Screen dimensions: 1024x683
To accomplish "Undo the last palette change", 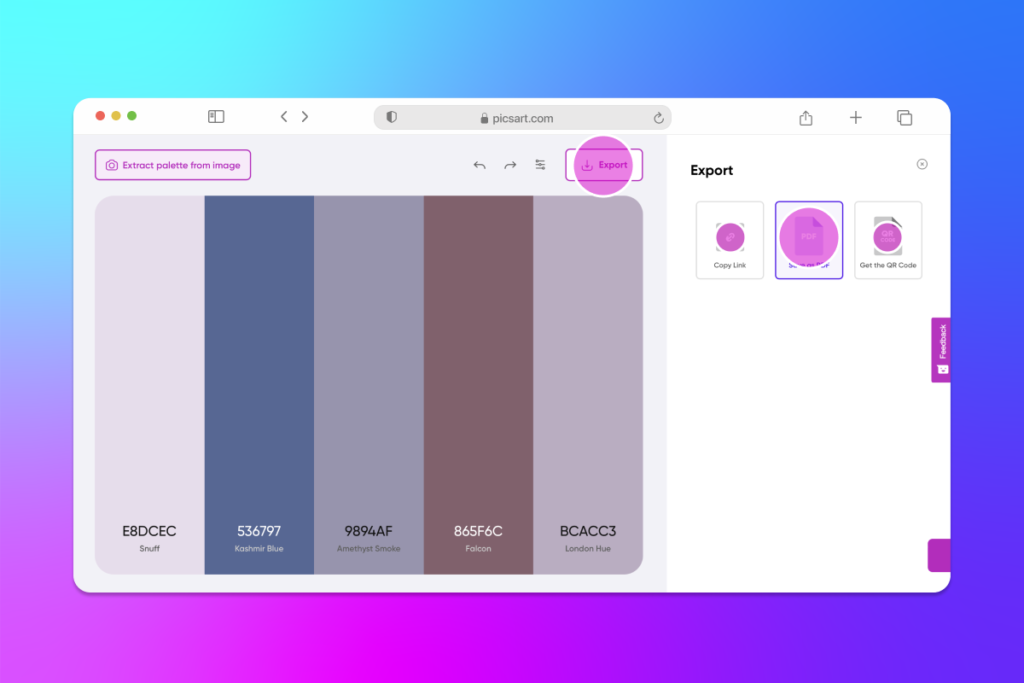I will click(x=479, y=164).
